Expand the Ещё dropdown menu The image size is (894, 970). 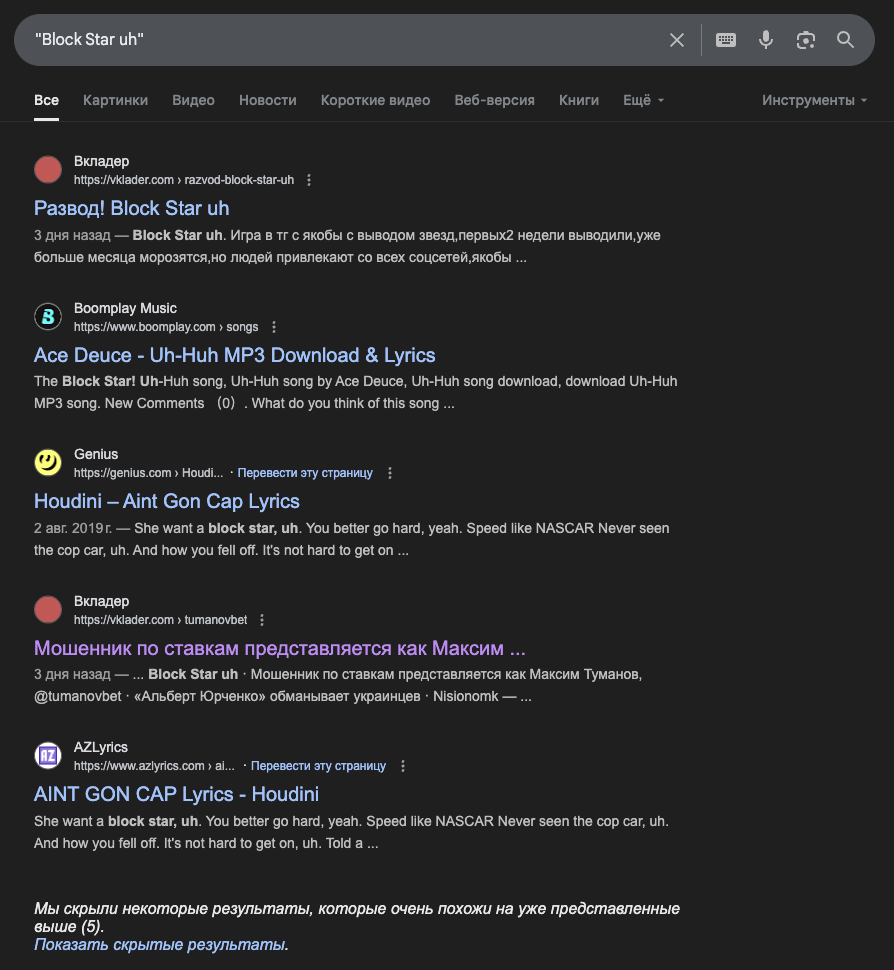click(643, 100)
